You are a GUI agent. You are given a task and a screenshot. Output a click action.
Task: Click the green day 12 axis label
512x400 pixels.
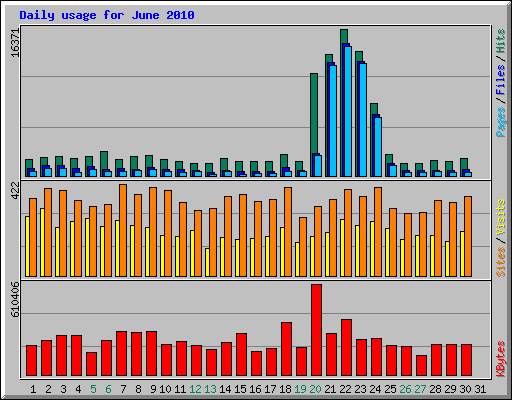click(195, 389)
